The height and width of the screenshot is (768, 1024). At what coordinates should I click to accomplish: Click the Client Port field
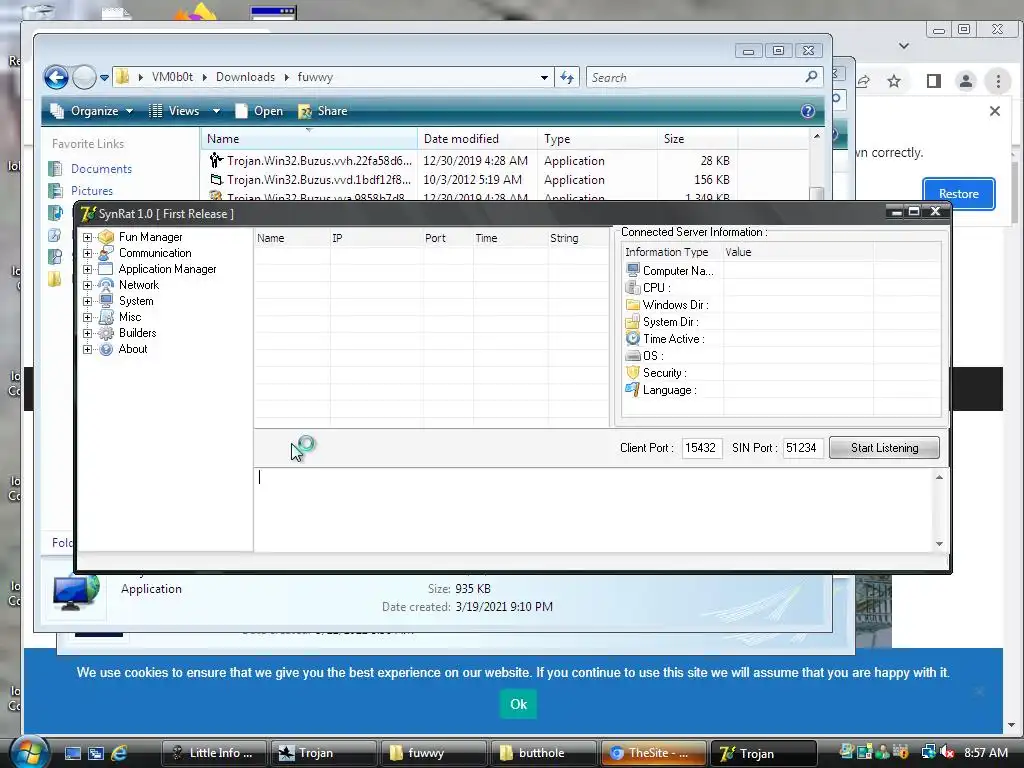click(x=701, y=448)
